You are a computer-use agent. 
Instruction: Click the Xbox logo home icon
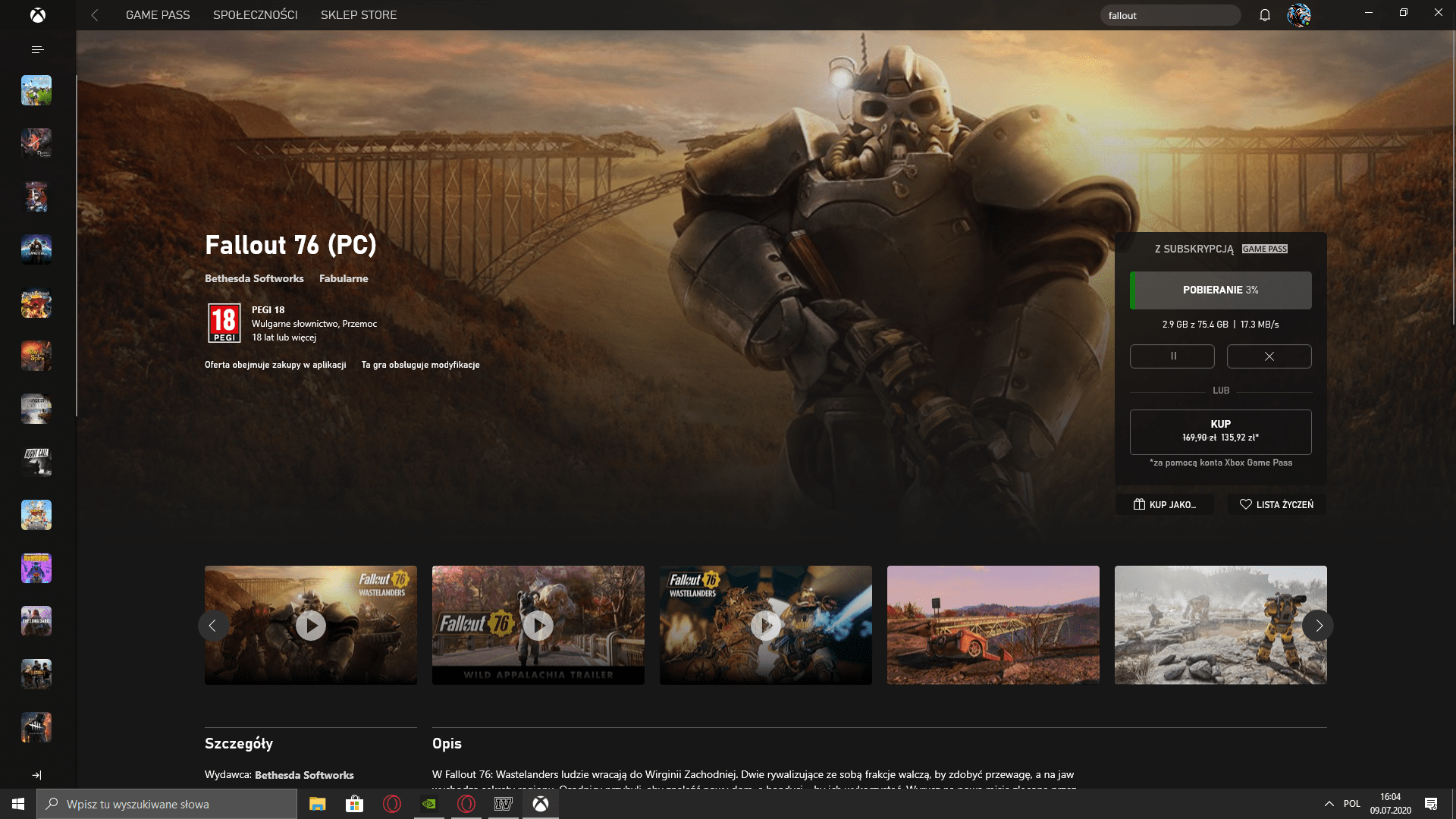point(37,15)
